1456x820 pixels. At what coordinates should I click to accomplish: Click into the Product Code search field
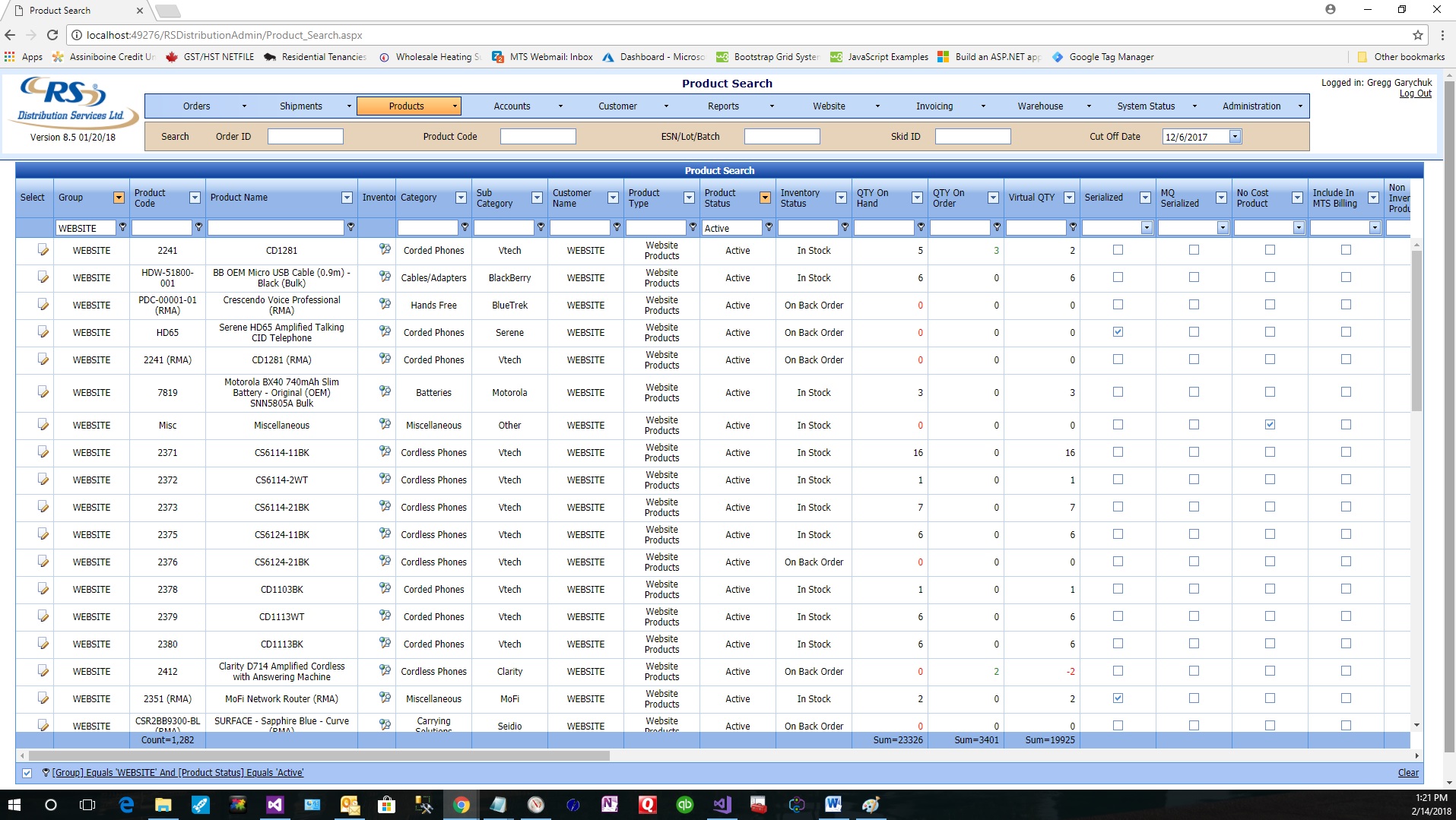point(538,137)
